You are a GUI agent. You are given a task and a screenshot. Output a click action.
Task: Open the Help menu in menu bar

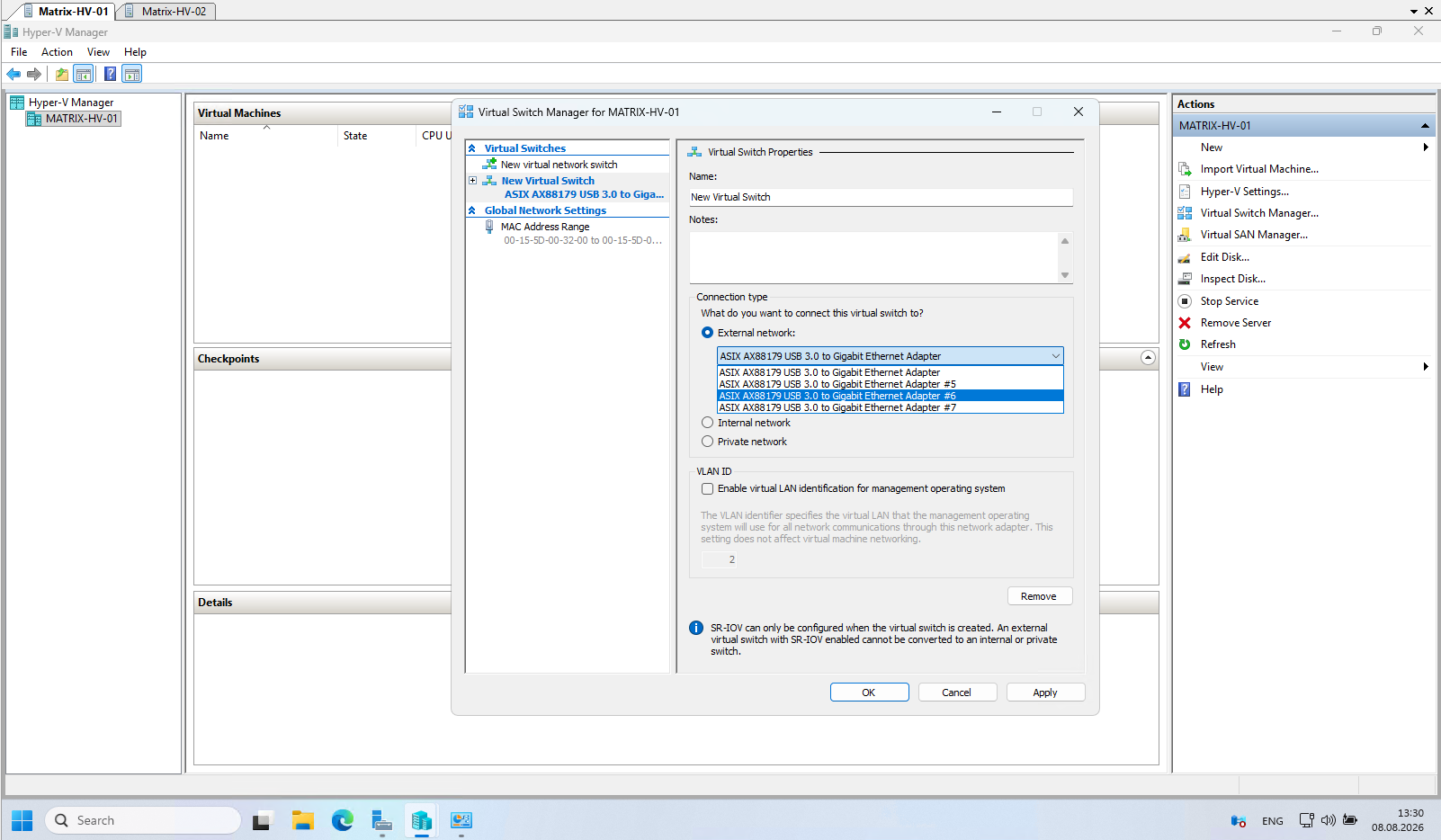(x=135, y=52)
